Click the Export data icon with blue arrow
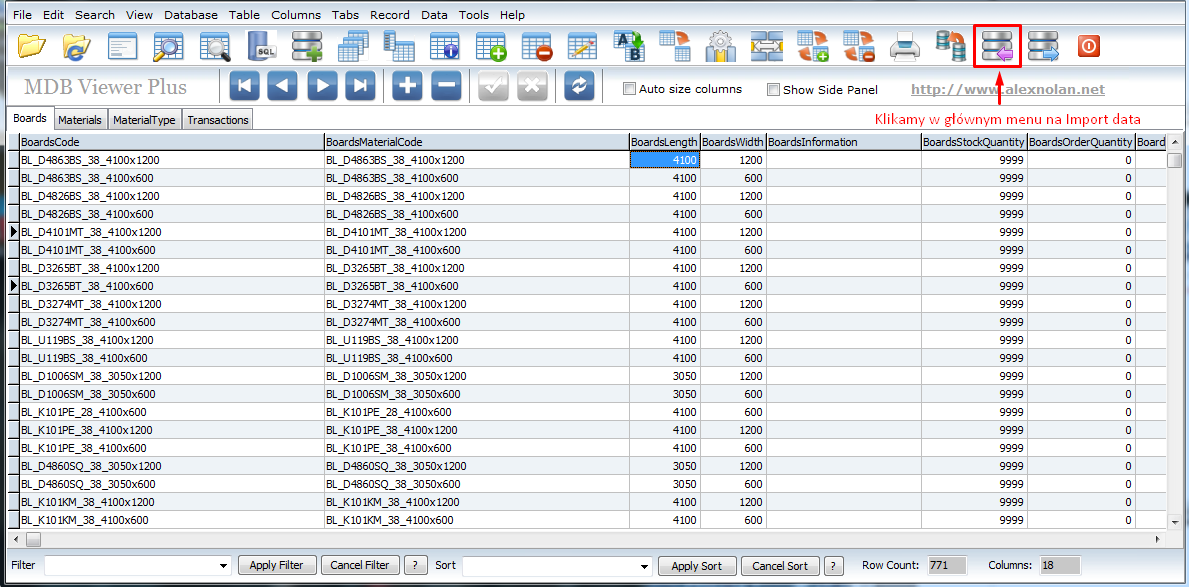This screenshot has width=1189, height=587. (1043, 46)
